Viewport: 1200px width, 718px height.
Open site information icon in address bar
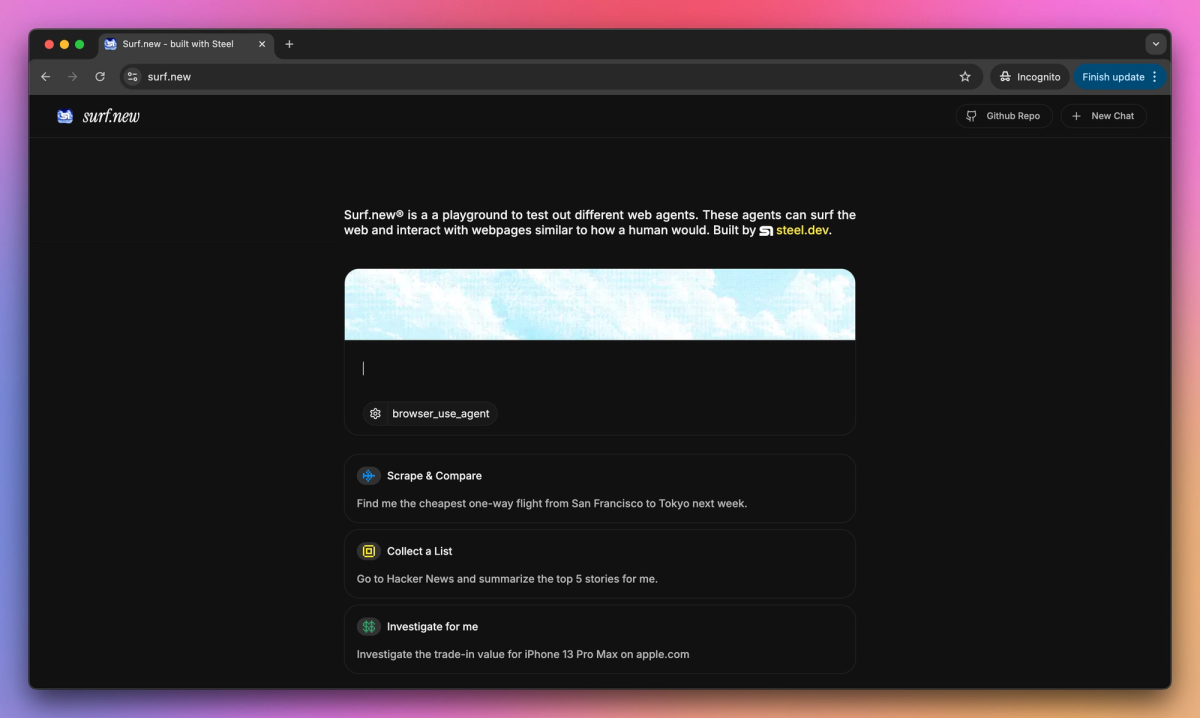click(132, 76)
